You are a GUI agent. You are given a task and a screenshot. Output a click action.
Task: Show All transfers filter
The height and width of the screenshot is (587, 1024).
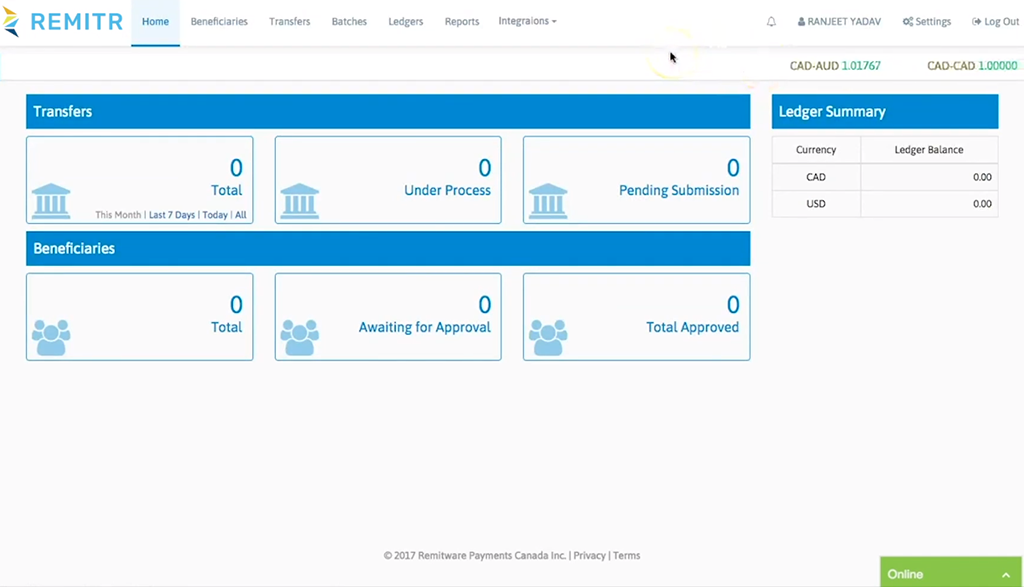241,215
